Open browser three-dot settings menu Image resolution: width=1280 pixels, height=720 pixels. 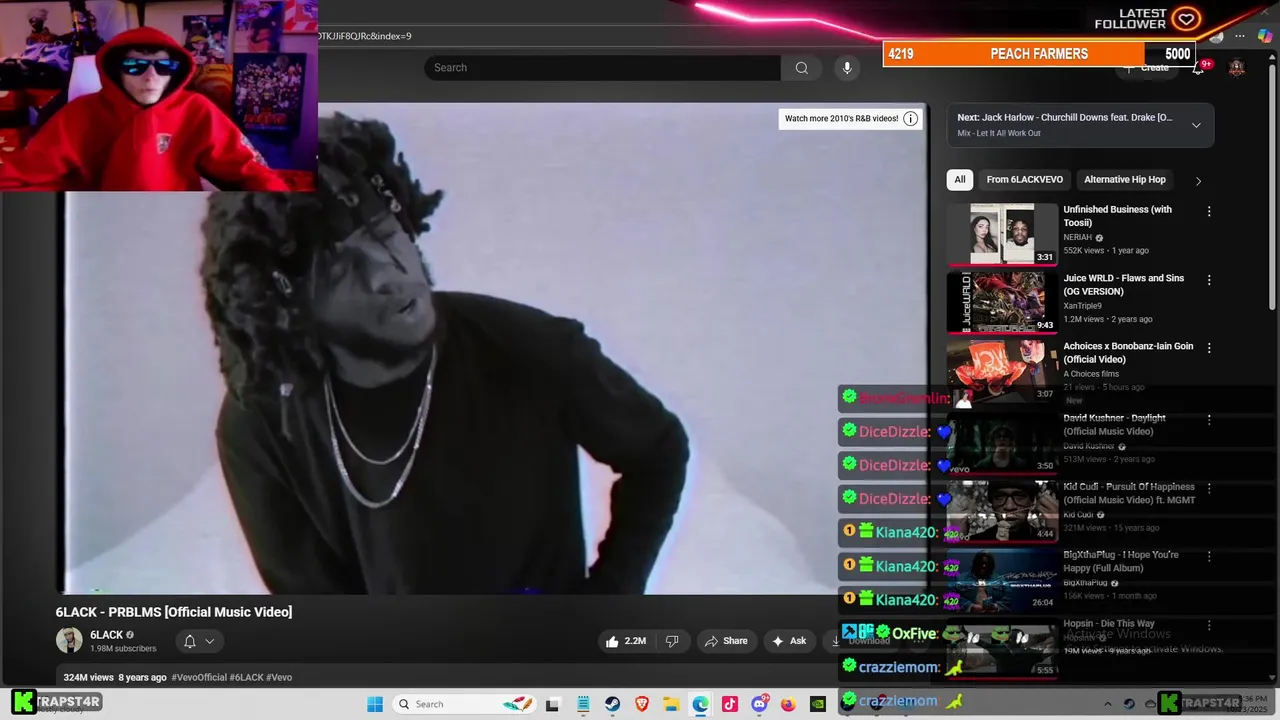(1240, 36)
